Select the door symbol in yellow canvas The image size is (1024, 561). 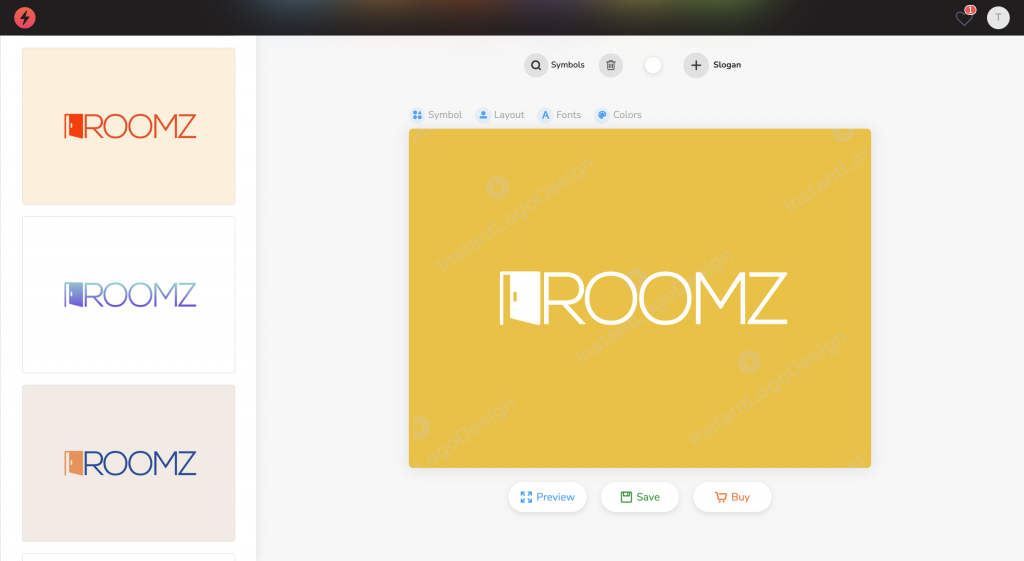point(520,298)
